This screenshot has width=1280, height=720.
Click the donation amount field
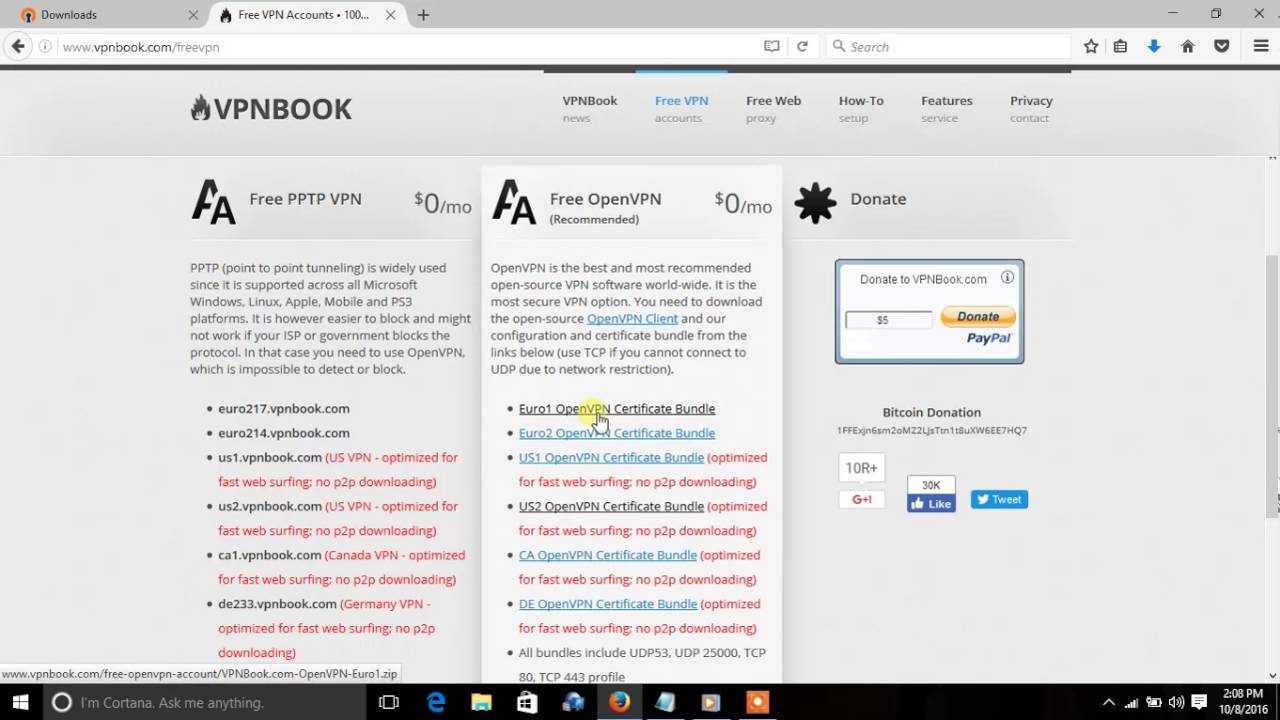click(x=888, y=320)
